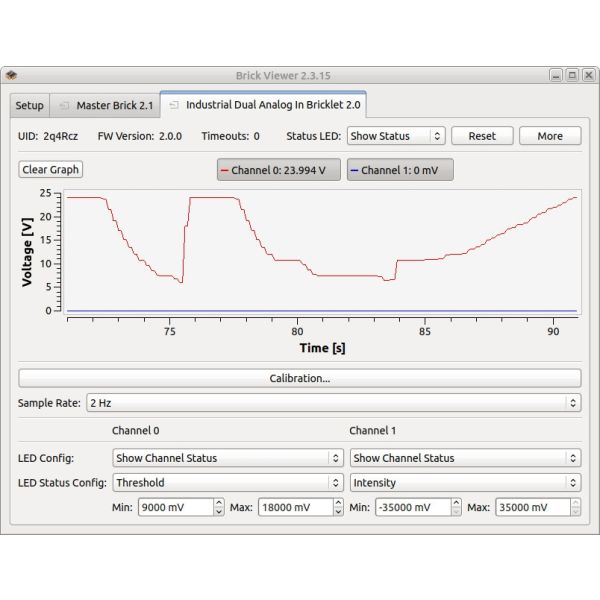Toggle Channel 0 red line visibility button
Viewport: 600px width, 600px height.
coord(279,170)
